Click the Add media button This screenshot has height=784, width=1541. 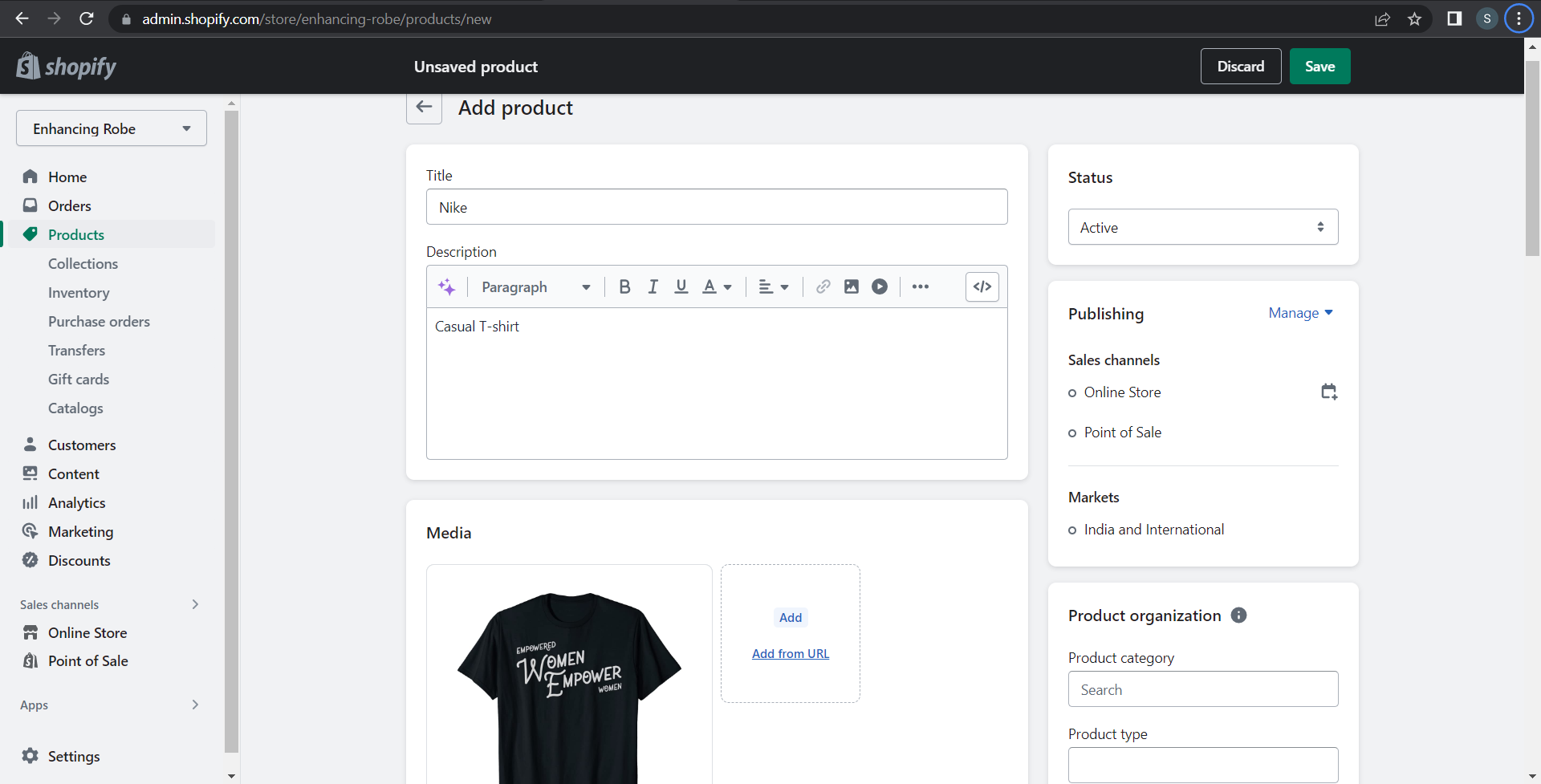pos(791,617)
